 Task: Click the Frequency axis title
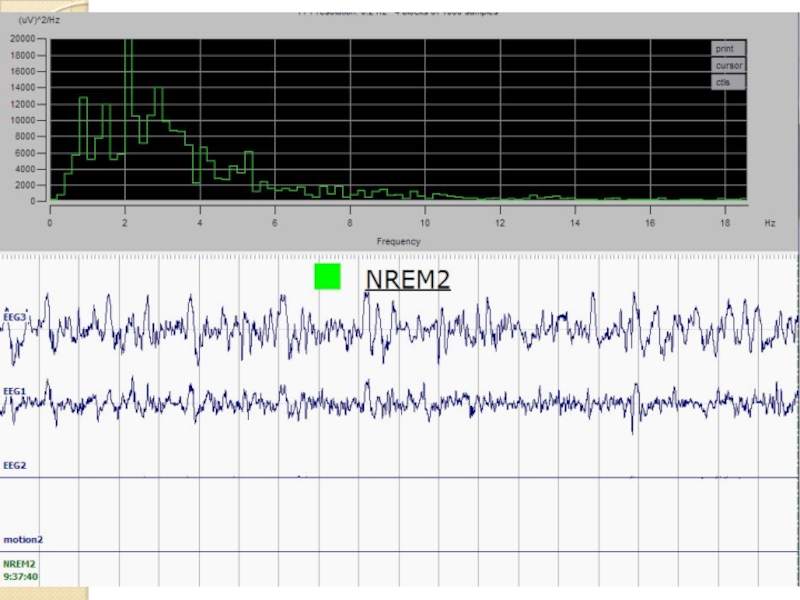(x=398, y=241)
